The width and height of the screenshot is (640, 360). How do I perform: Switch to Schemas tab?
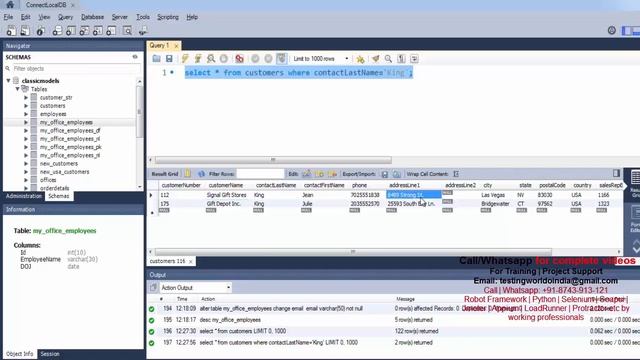(x=58, y=196)
